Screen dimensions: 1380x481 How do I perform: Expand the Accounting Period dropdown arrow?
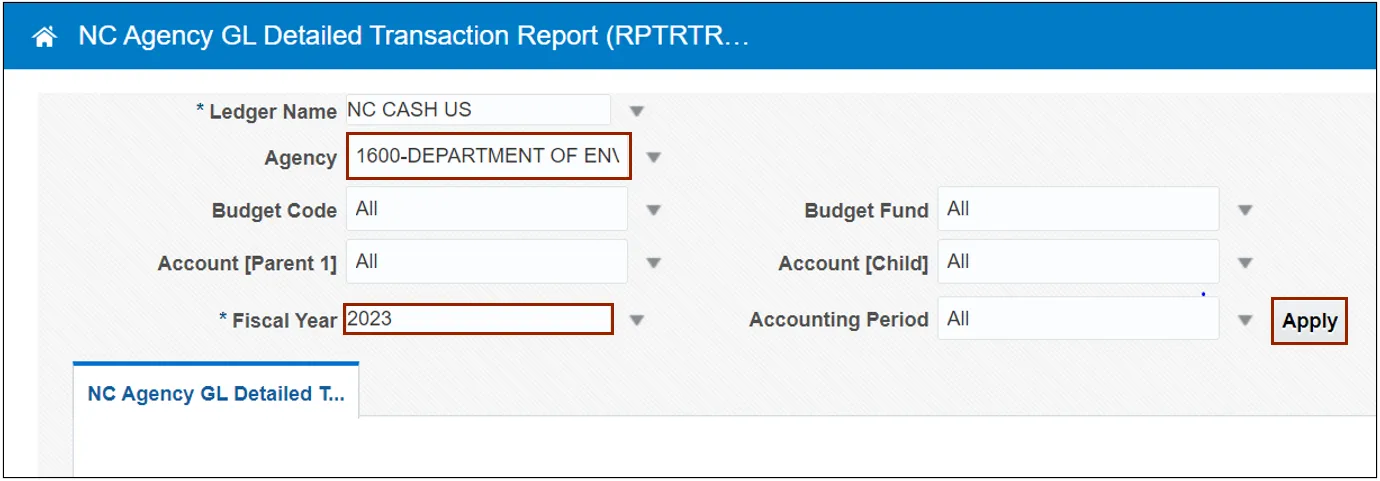tap(1245, 320)
